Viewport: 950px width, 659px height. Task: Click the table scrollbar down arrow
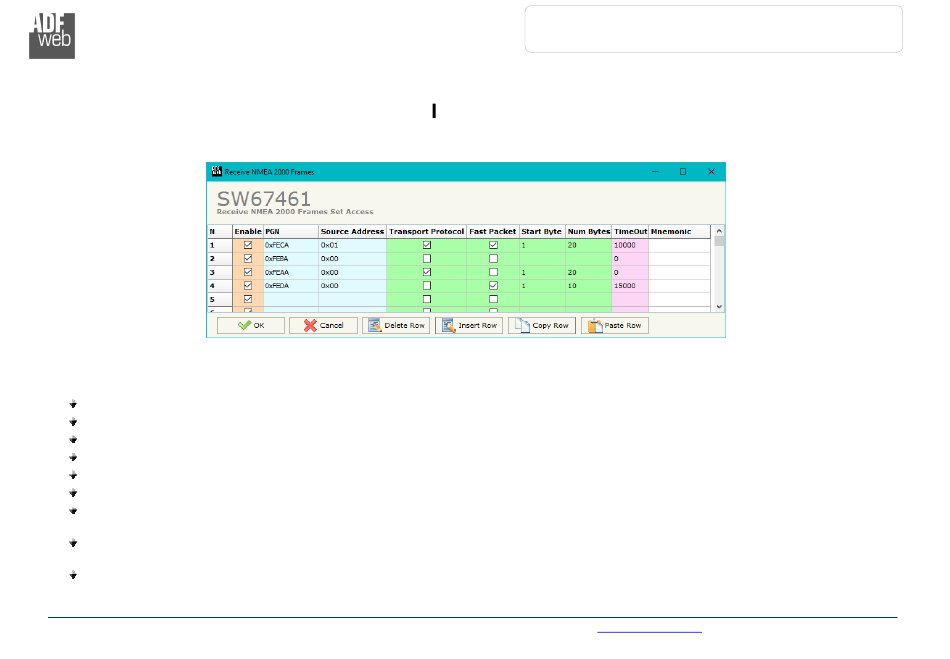click(x=719, y=306)
